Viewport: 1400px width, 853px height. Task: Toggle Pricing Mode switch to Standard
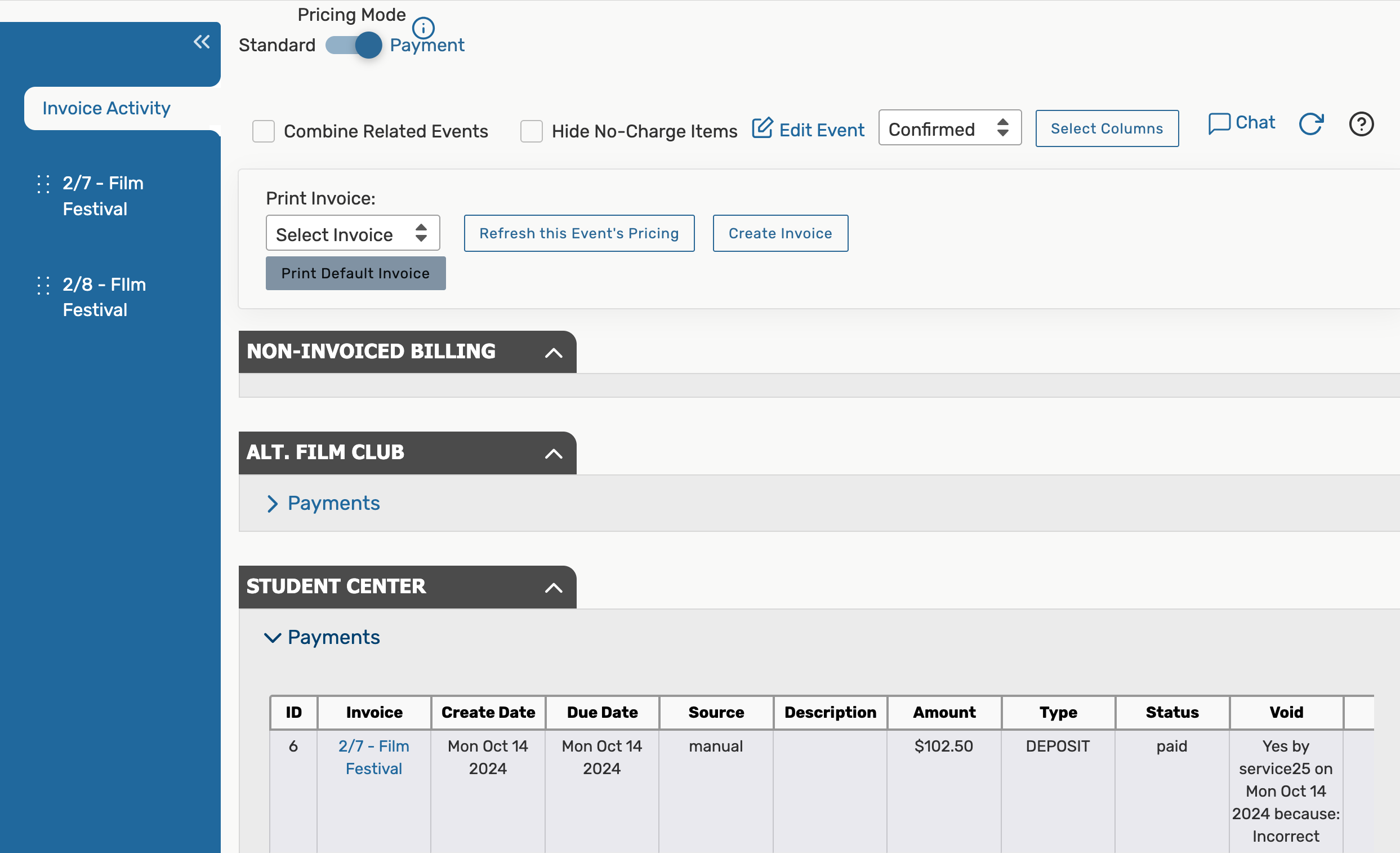pyautogui.click(x=354, y=45)
